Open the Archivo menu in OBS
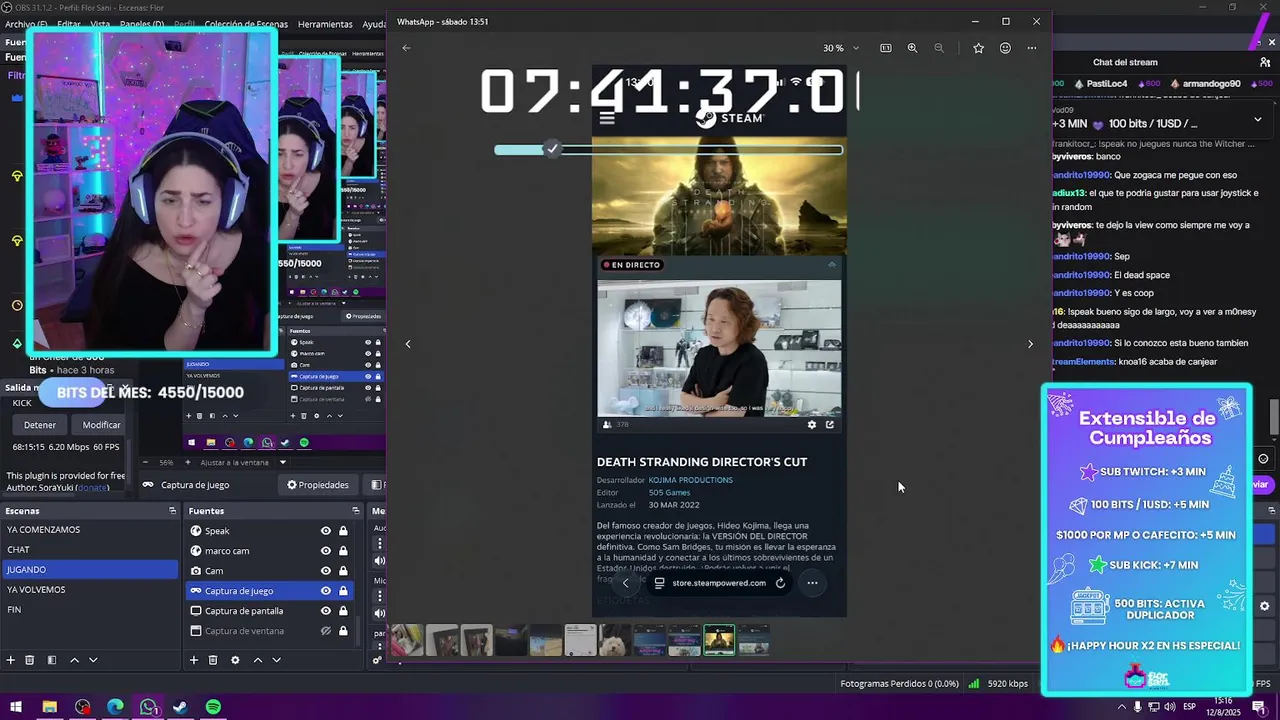1280x720 pixels. click(26, 24)
